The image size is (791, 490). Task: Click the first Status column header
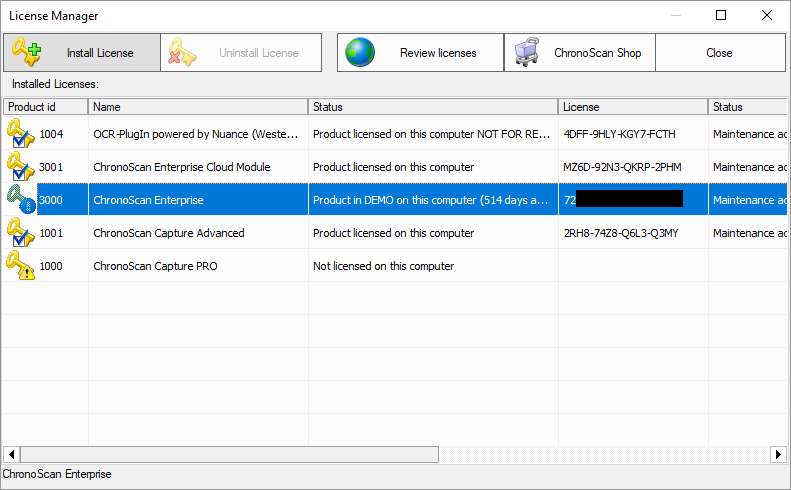click(433, 107)
